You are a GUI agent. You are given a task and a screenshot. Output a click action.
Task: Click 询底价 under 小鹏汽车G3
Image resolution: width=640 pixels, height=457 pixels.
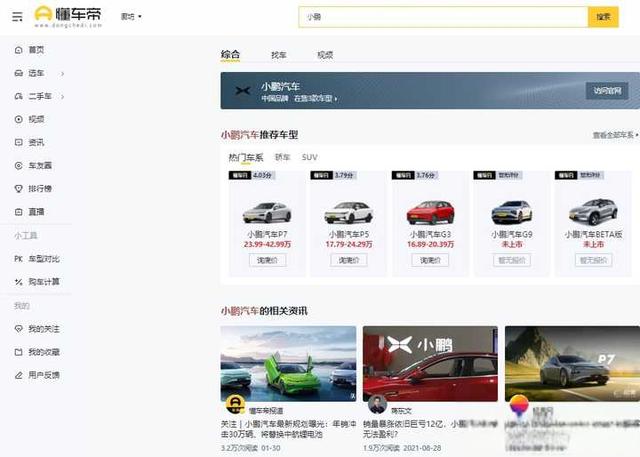pyautogui.click(x=430, y=260)
